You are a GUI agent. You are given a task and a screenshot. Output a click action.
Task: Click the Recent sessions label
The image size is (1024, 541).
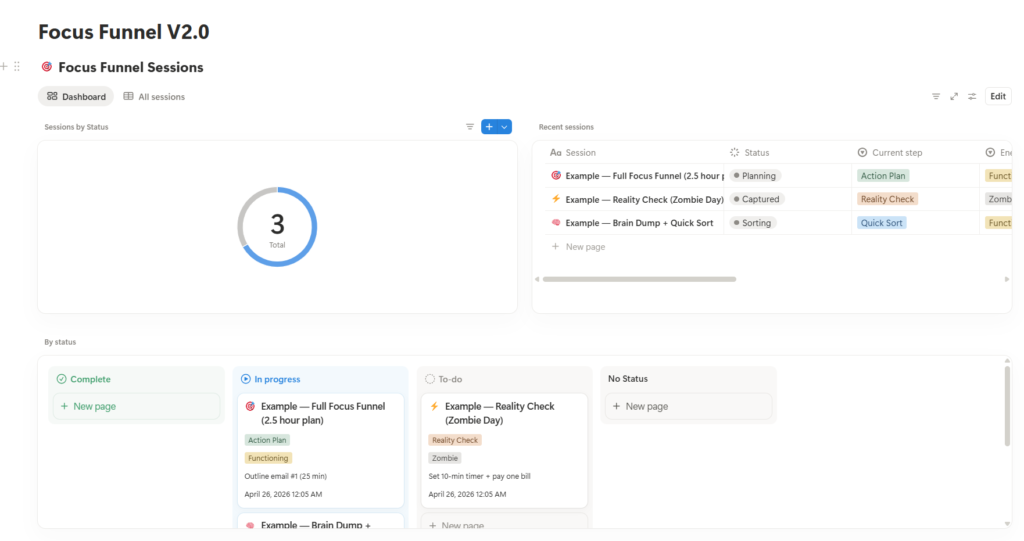(566, 127)
